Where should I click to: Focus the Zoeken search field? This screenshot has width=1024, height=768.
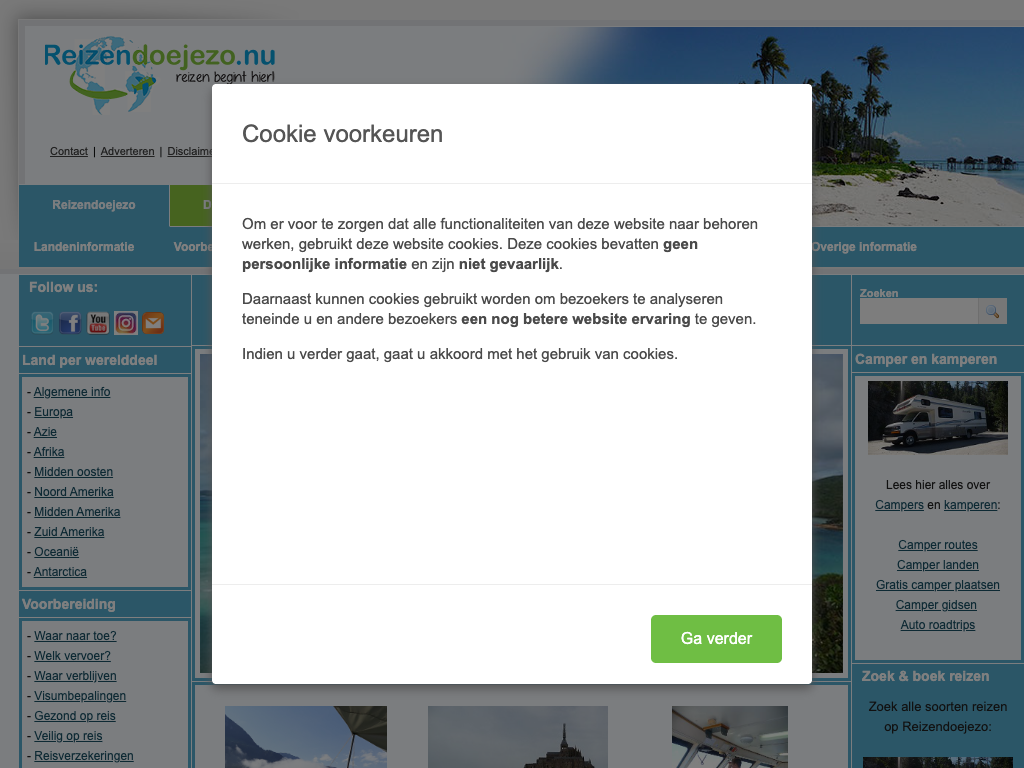pyautogui.click(x=919, y=312)
